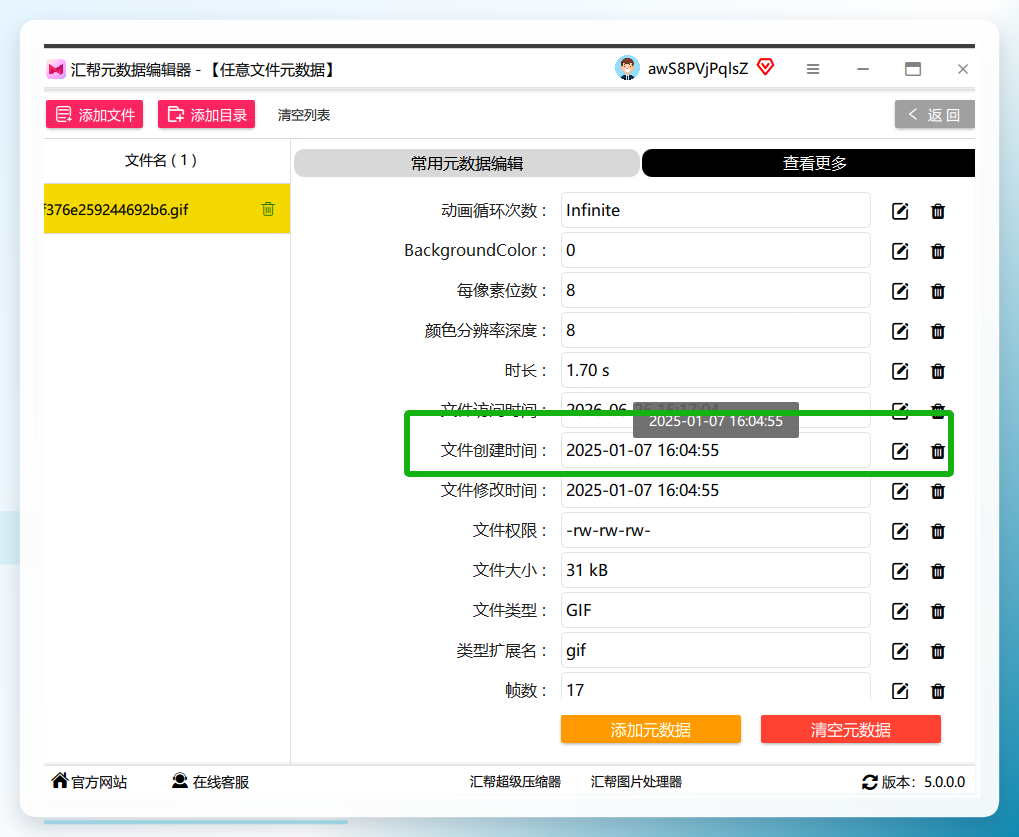
Task: Edit the 时长 duration value icon
Action: pyautogui.click(x=900, y=371)
